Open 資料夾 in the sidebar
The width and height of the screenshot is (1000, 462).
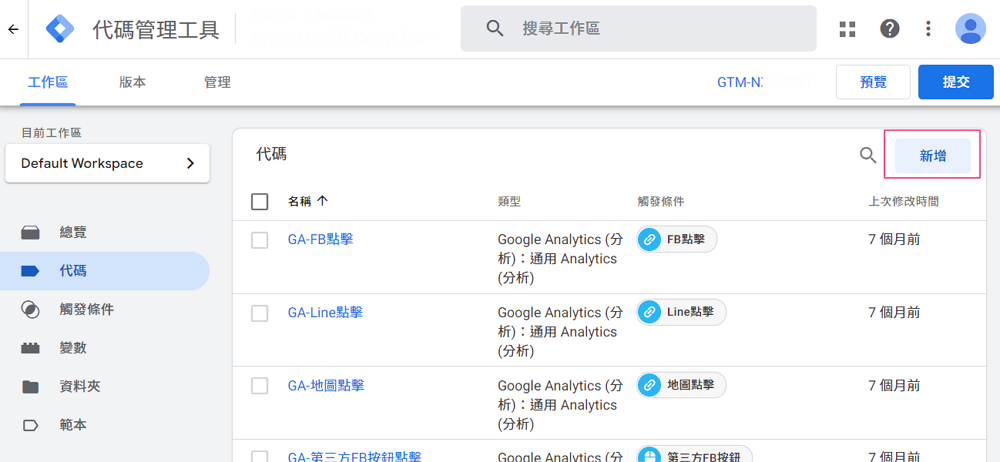coord(105,387)
